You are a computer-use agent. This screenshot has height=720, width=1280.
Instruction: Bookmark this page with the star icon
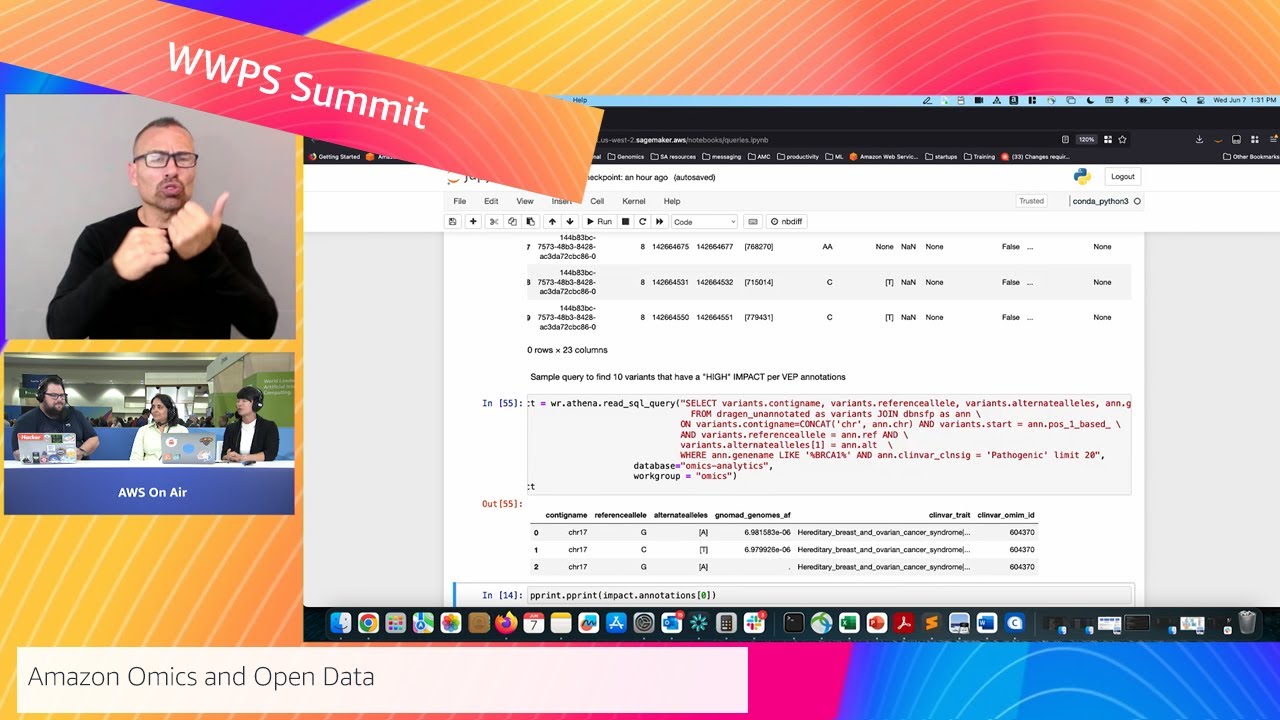tap(1123, 140)
